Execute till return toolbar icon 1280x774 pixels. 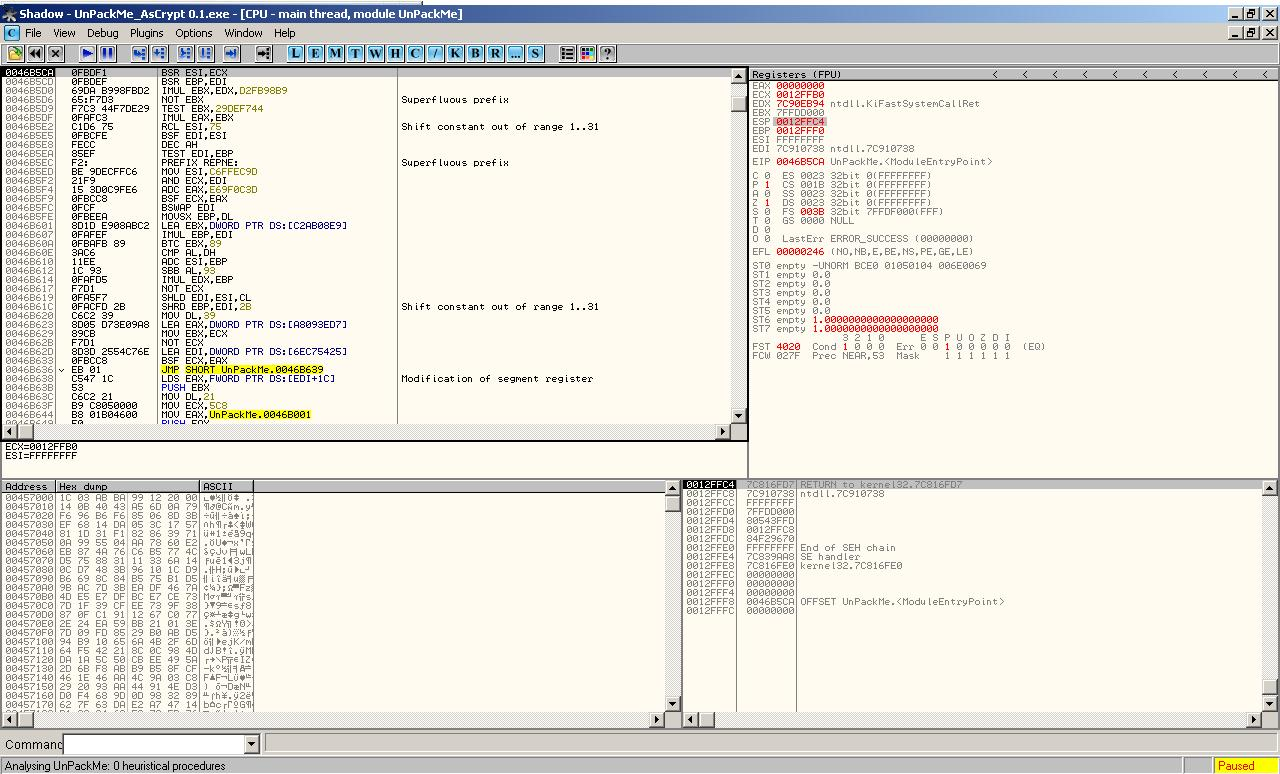pyautogui.click(x=231, y=53)
